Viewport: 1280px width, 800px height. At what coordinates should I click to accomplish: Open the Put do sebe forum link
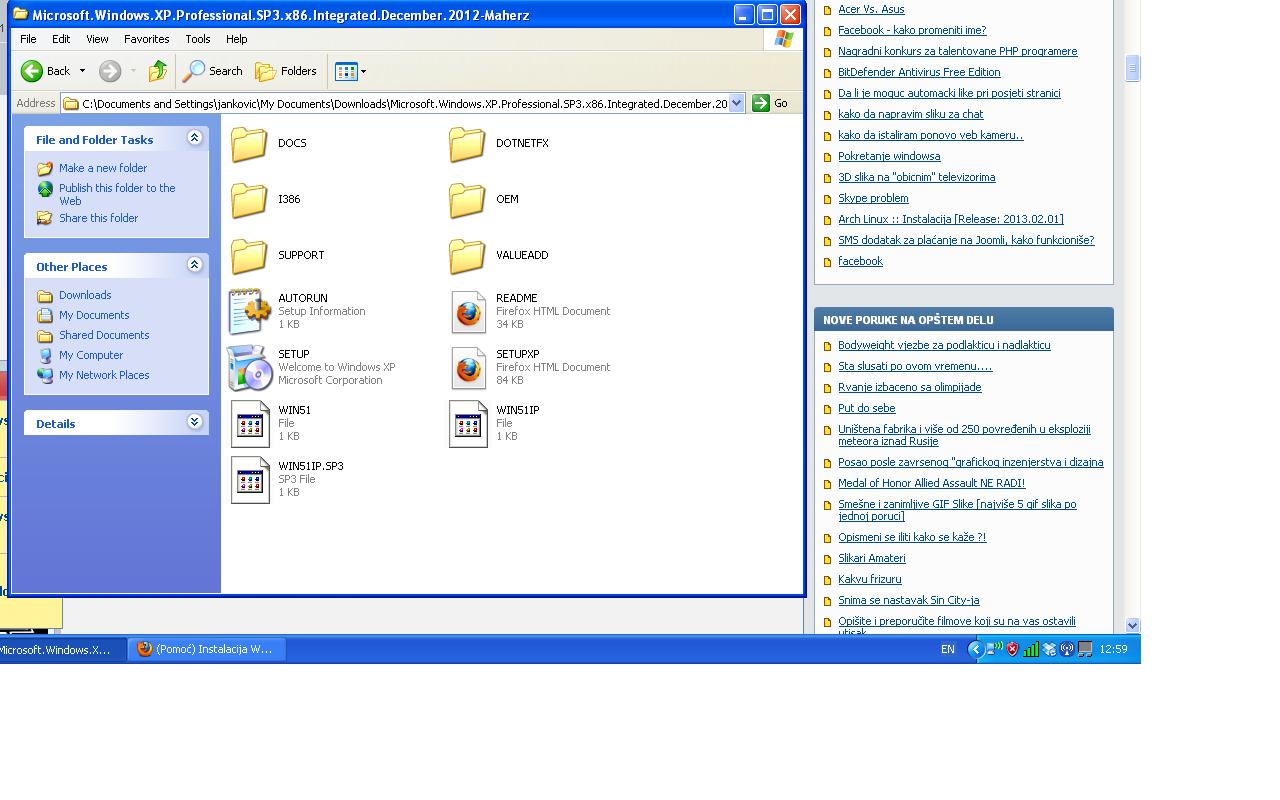tap(867, 408)
